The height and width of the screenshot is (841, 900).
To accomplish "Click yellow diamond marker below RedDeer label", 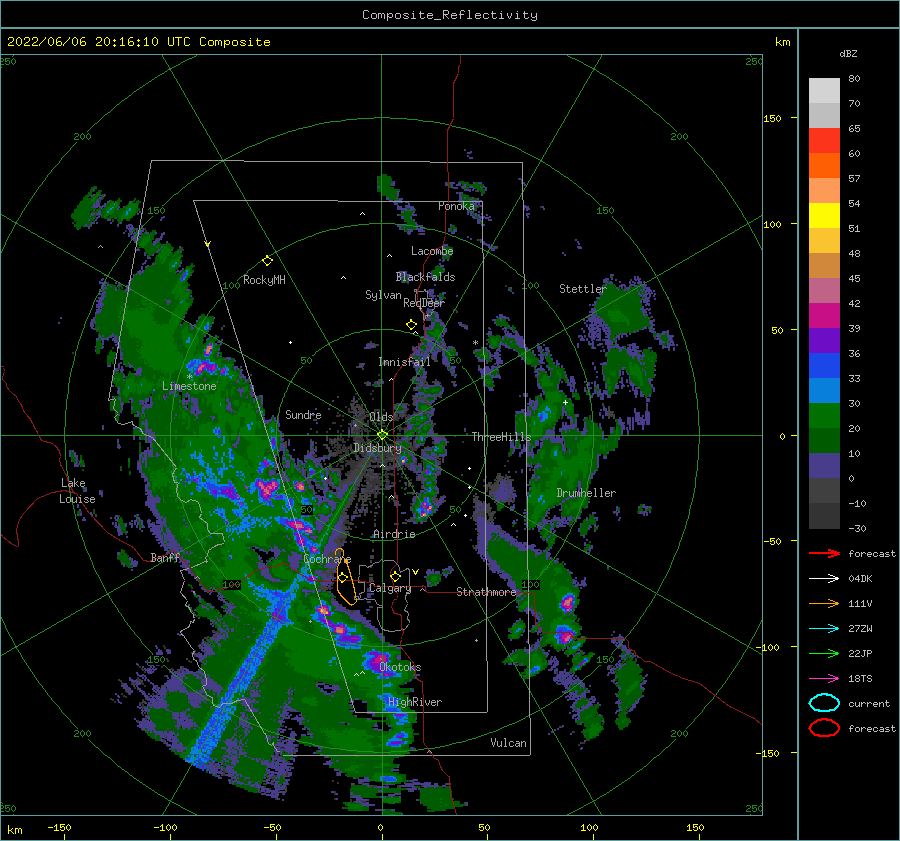I will point(411,324).
